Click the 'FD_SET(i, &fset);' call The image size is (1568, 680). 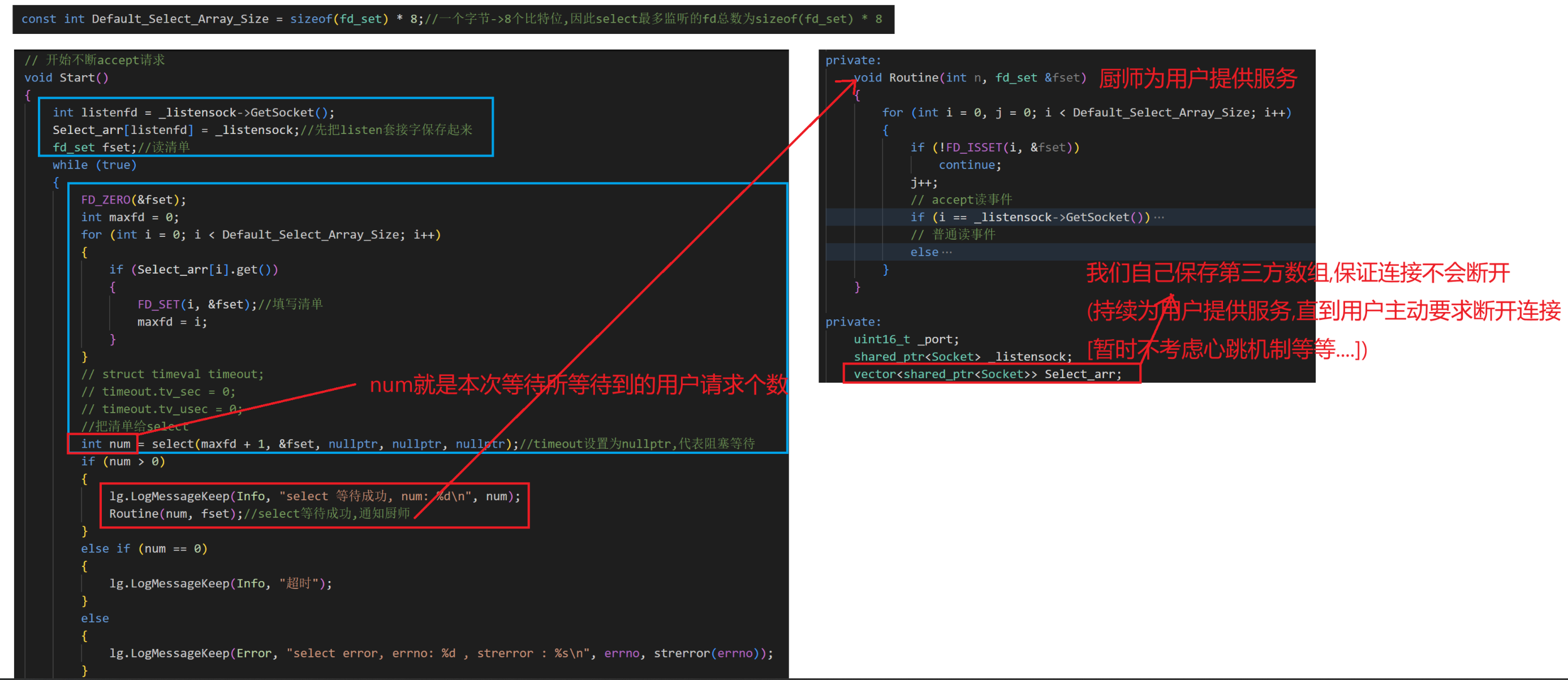[197, 304]
